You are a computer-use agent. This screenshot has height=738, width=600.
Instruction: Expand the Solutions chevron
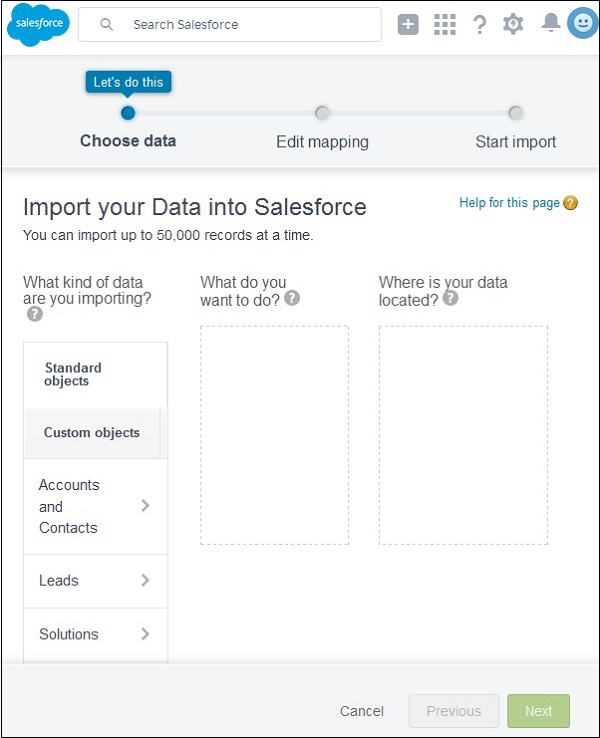point(145,634)
